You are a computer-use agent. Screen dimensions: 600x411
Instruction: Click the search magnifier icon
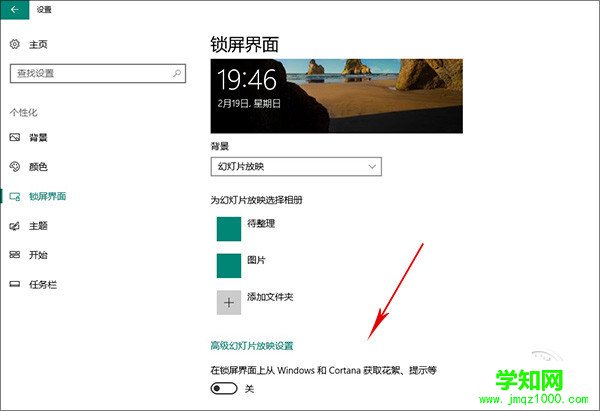(177, 73)
